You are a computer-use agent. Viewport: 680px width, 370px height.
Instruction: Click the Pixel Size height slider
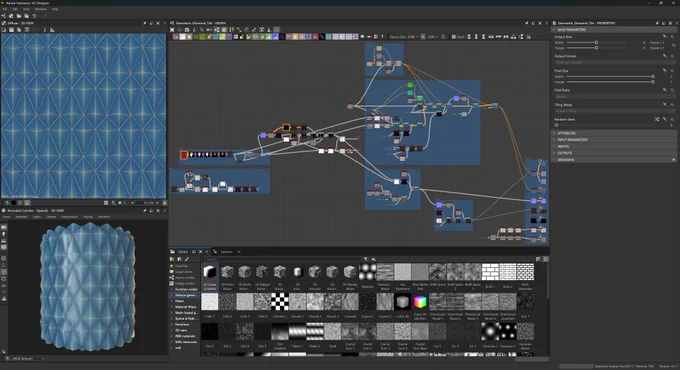(x=610, y=82)
